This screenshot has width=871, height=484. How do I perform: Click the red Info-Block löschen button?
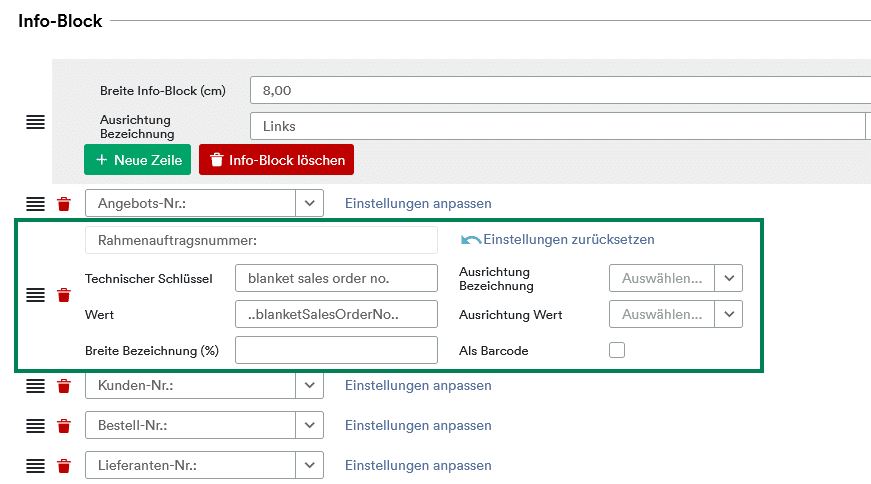click(276, 160)
